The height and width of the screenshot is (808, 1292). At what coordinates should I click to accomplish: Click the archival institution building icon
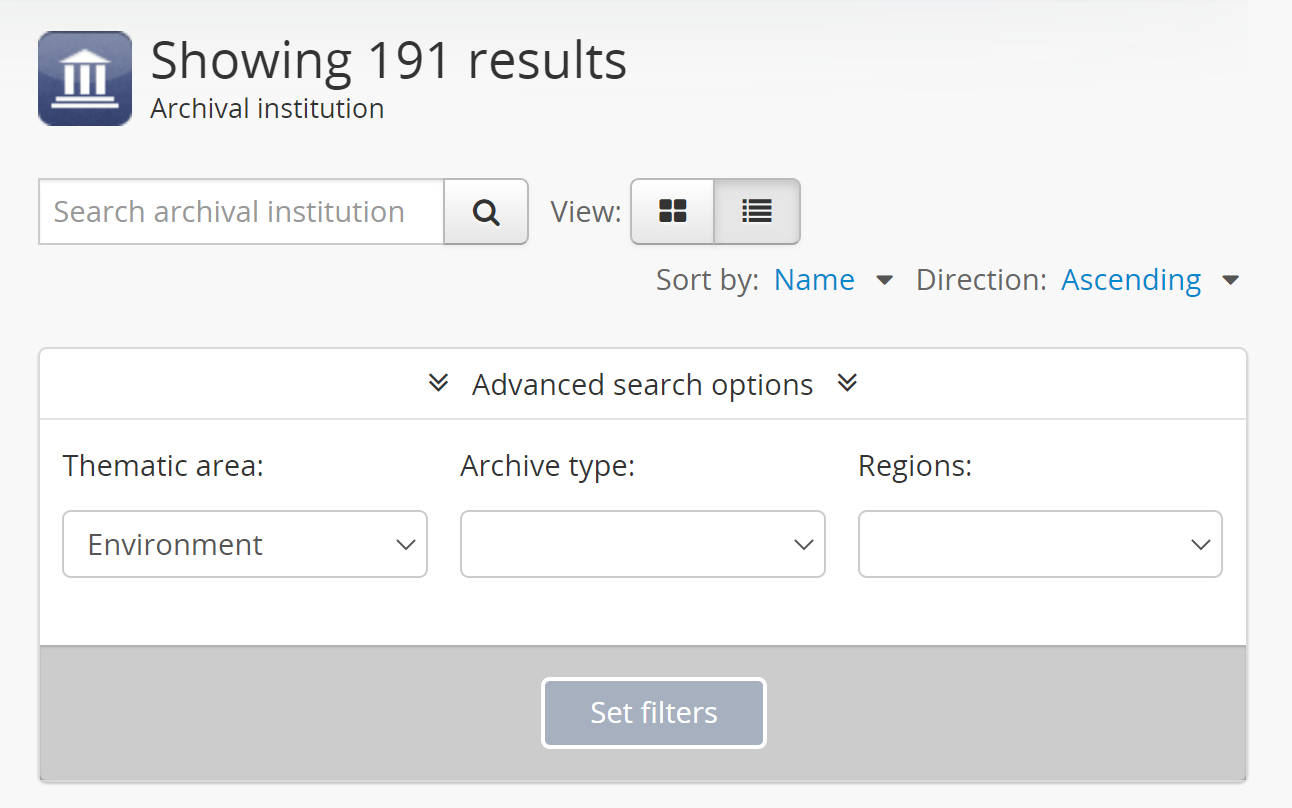[85, 78]
